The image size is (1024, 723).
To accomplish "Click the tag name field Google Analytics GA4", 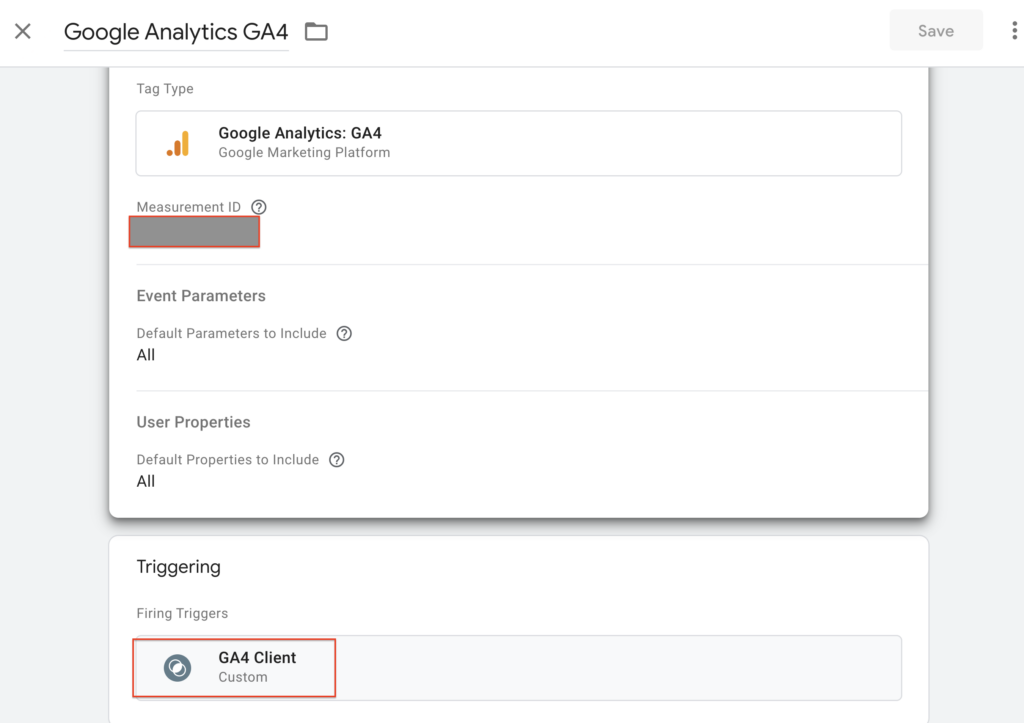I will [x=176, y=32].
